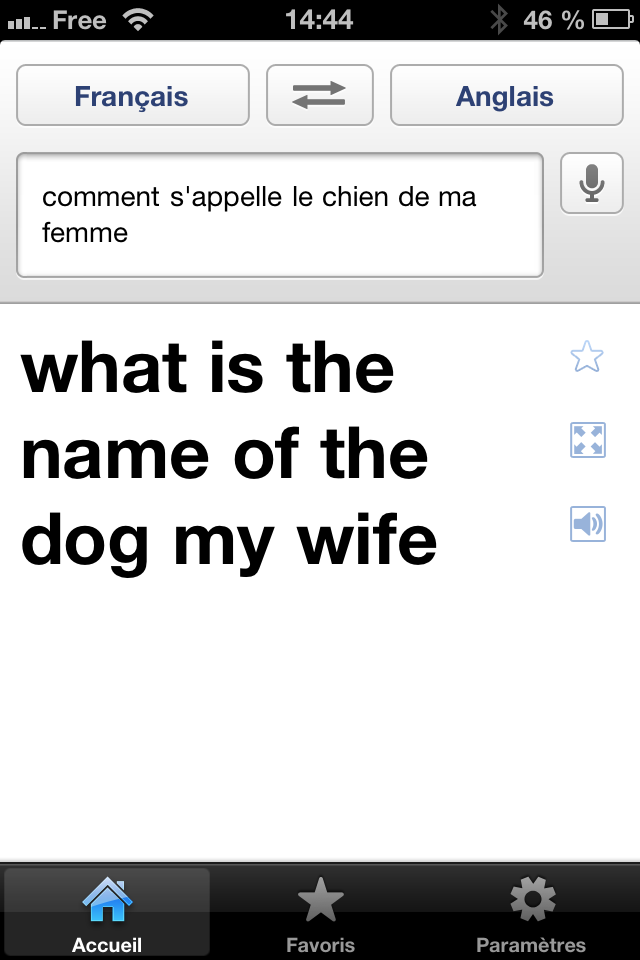Show the translation in full screen
This screenshot has width=640, height=960.
[x=587, y=440]
